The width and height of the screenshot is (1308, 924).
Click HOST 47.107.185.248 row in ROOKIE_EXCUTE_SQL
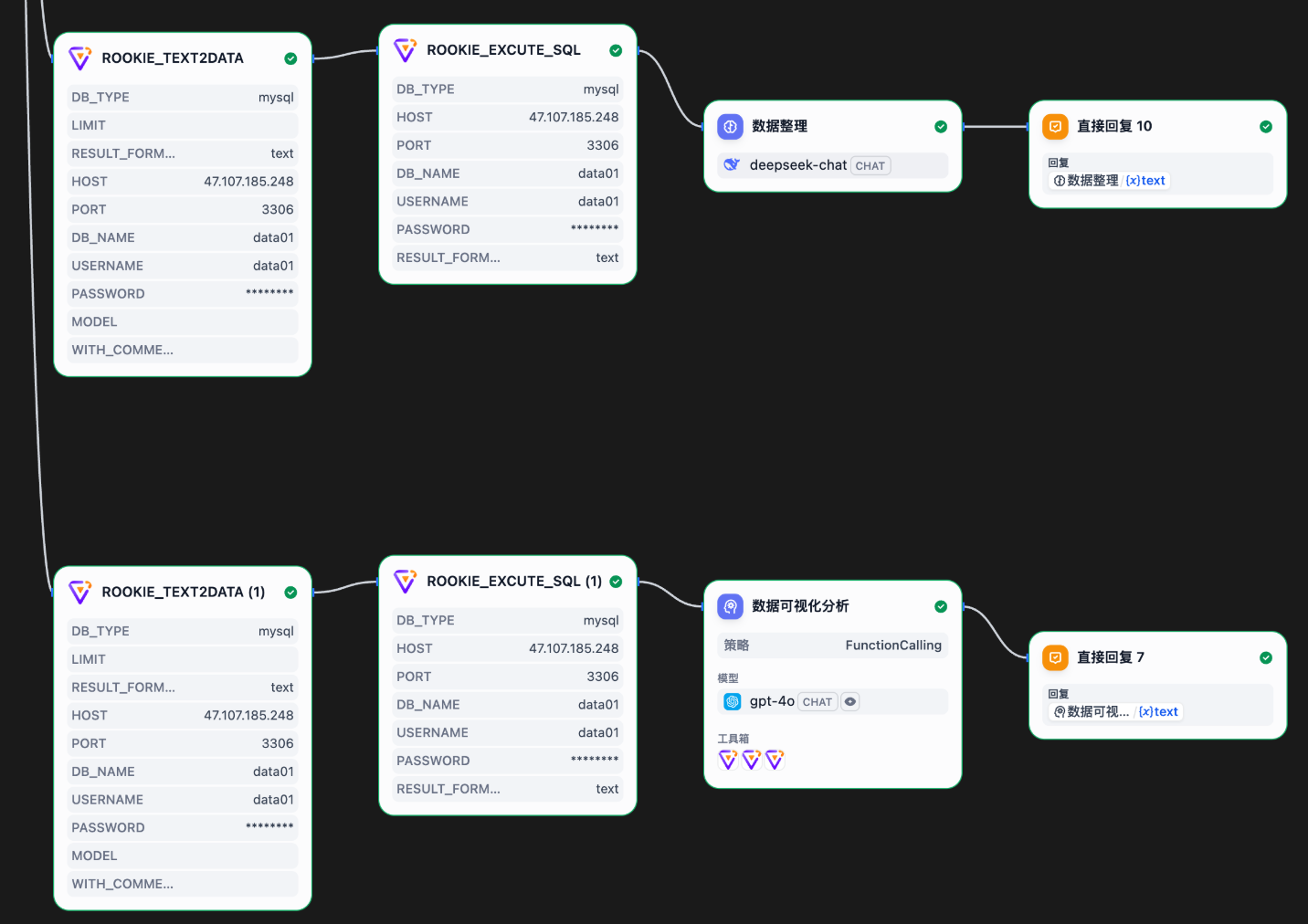click(508, 118)
